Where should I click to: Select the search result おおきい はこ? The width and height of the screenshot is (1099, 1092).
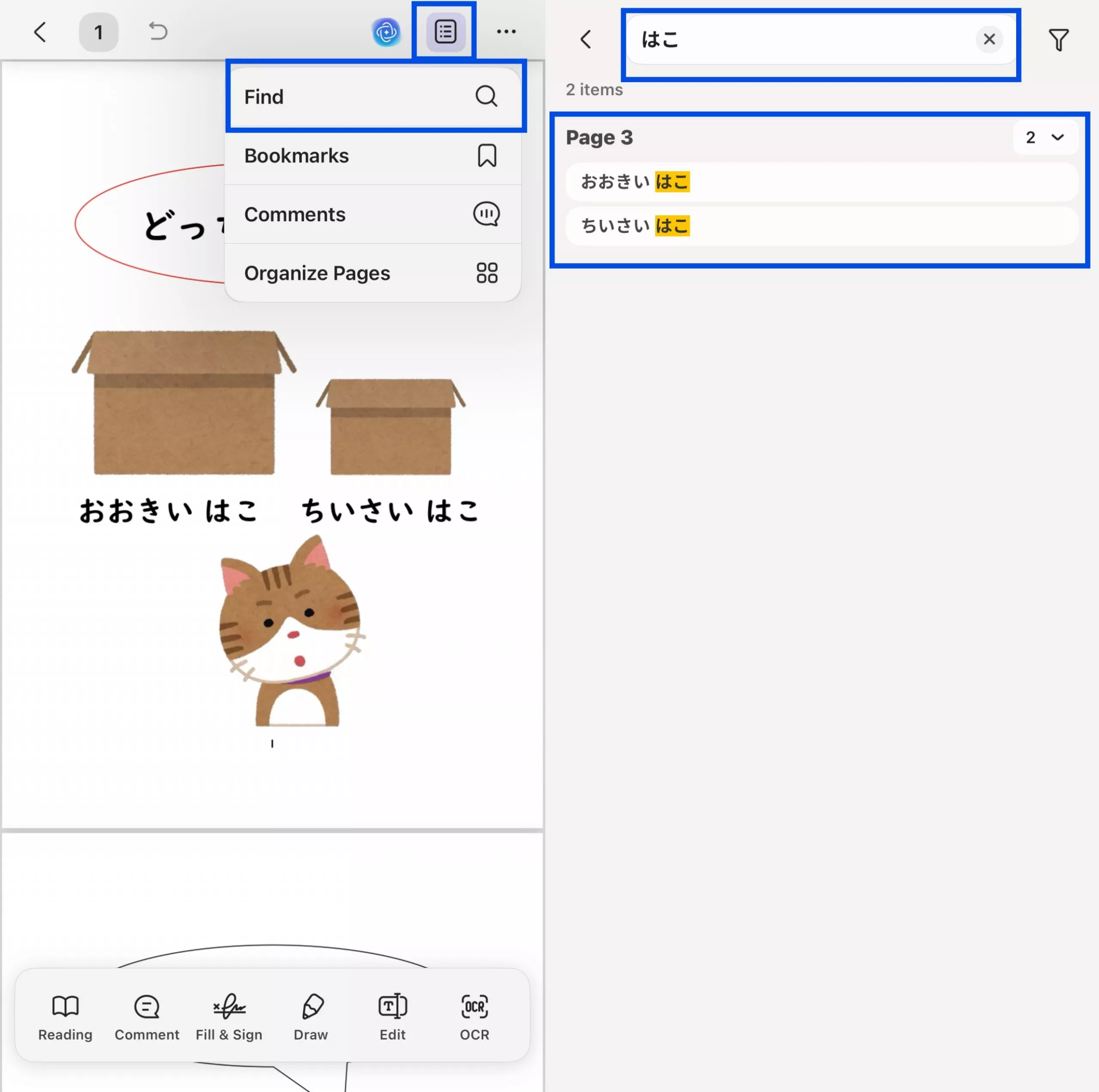click(x=821, y=182)
